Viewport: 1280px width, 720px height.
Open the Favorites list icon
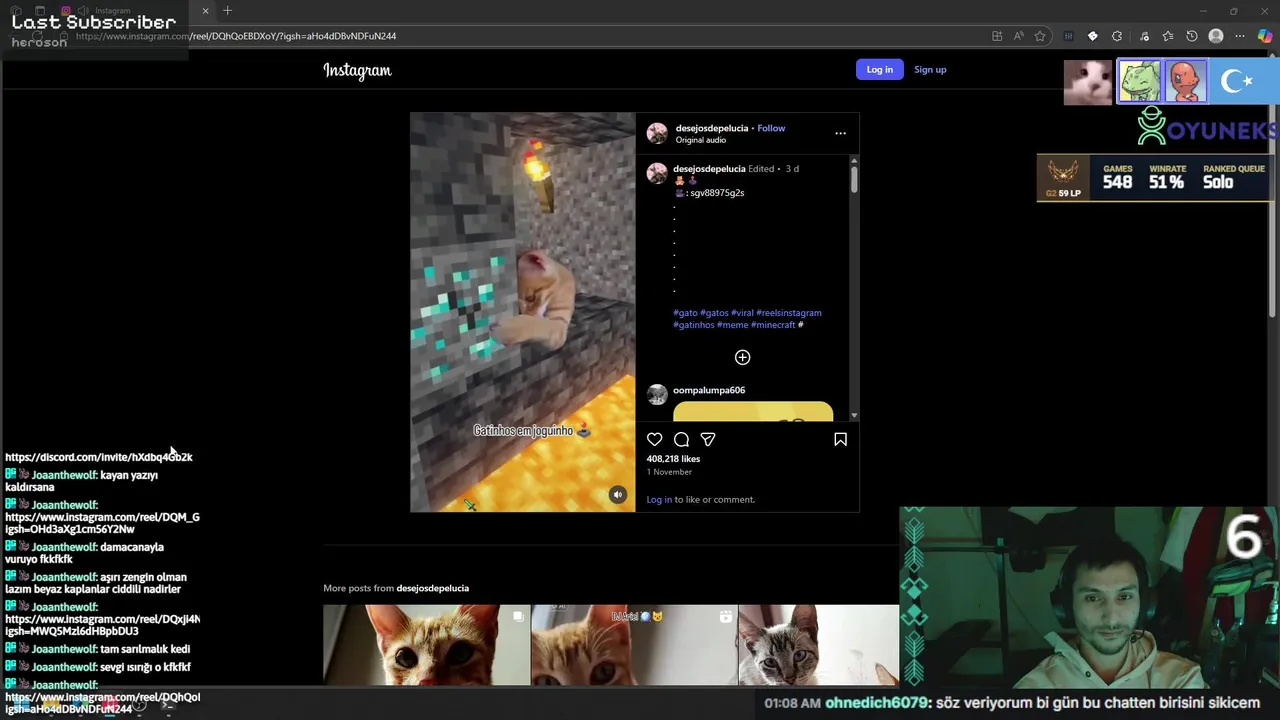pyautogui.click(x=1168, y=36)
